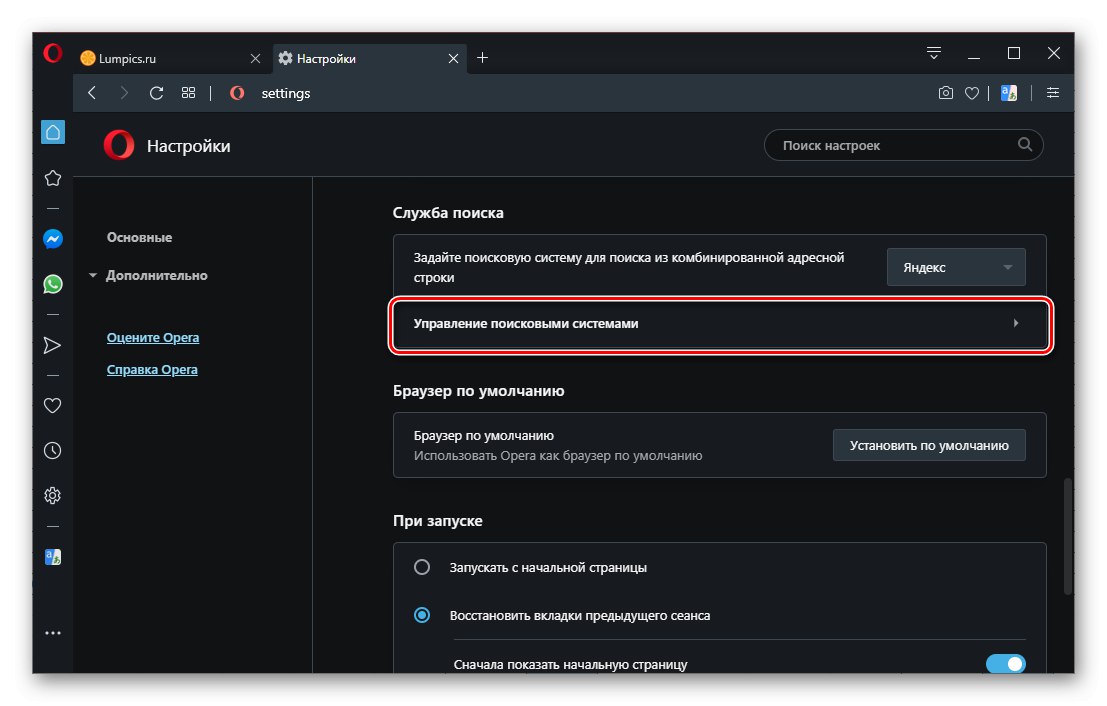This screenshot has height=706, width=1107.
Task: Select "Восстановить вкладки предыдущего сеанса" radio option
Action: 422,615
